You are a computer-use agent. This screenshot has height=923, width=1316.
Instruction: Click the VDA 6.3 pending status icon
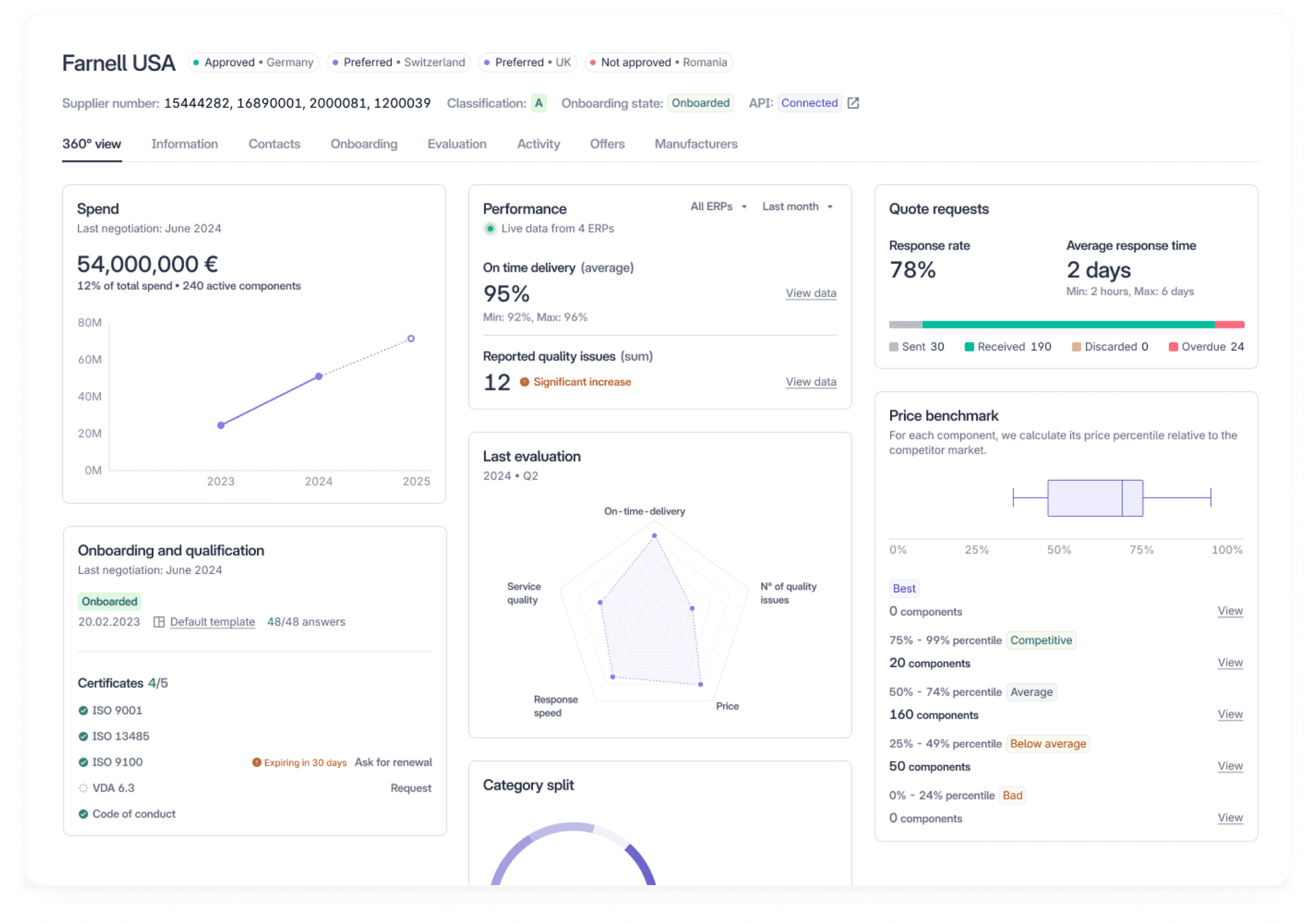(84, 788)
